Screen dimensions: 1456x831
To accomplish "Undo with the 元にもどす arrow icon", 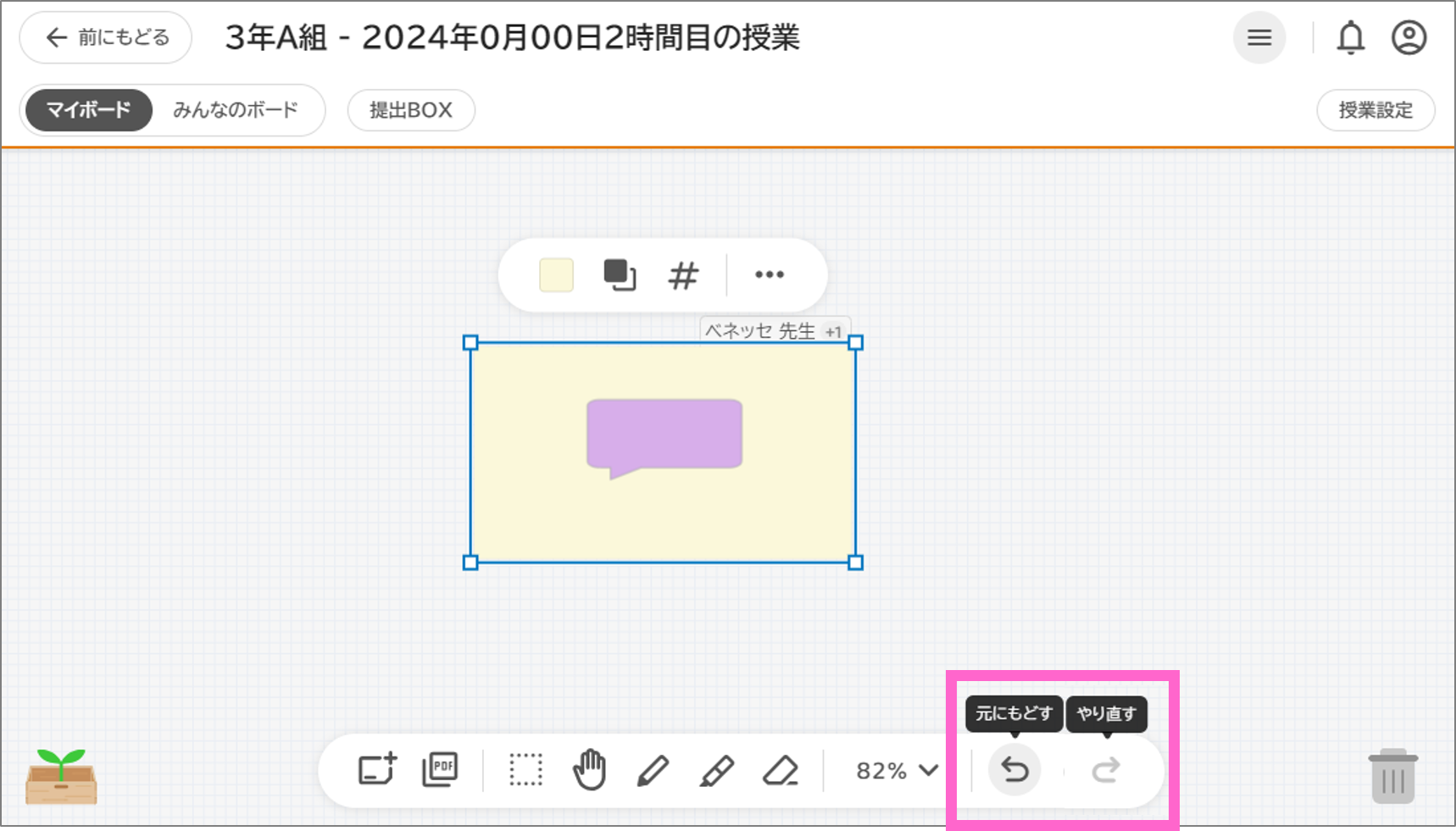I will point(1014,771).
